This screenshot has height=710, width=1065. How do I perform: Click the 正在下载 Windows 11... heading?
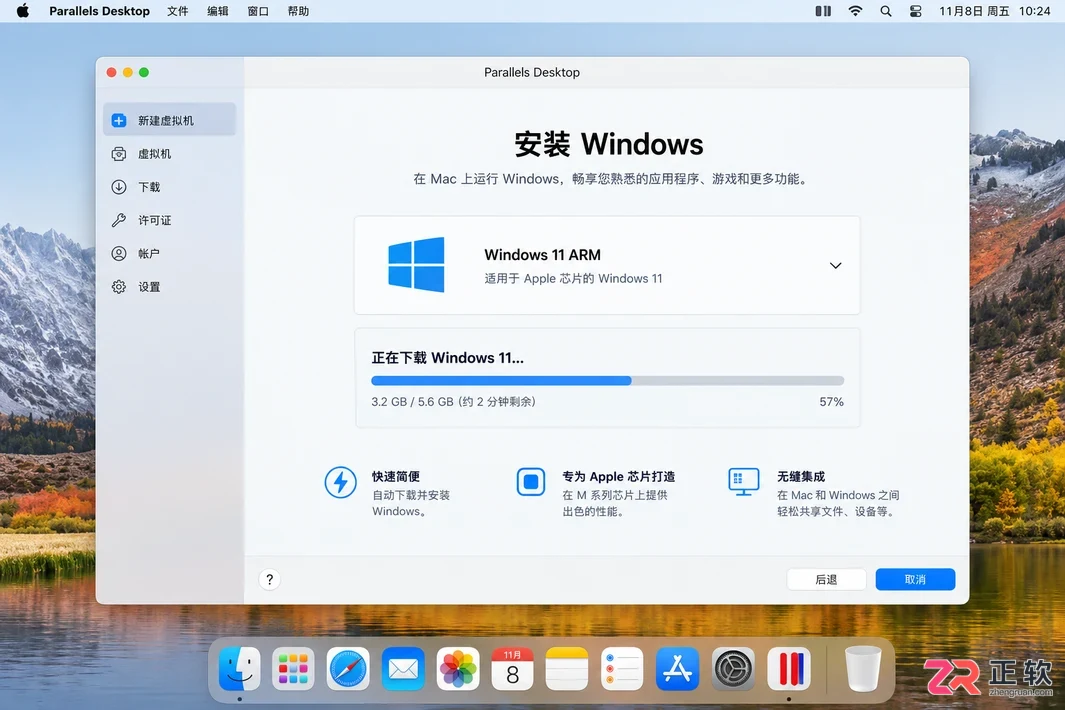tap(448, 358)
